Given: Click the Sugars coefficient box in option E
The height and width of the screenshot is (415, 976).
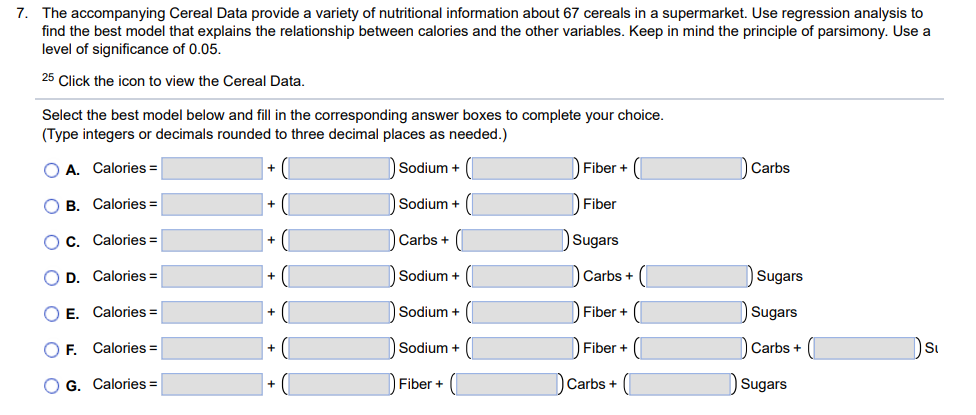Looking at the screenshot, I should [692, 312].
